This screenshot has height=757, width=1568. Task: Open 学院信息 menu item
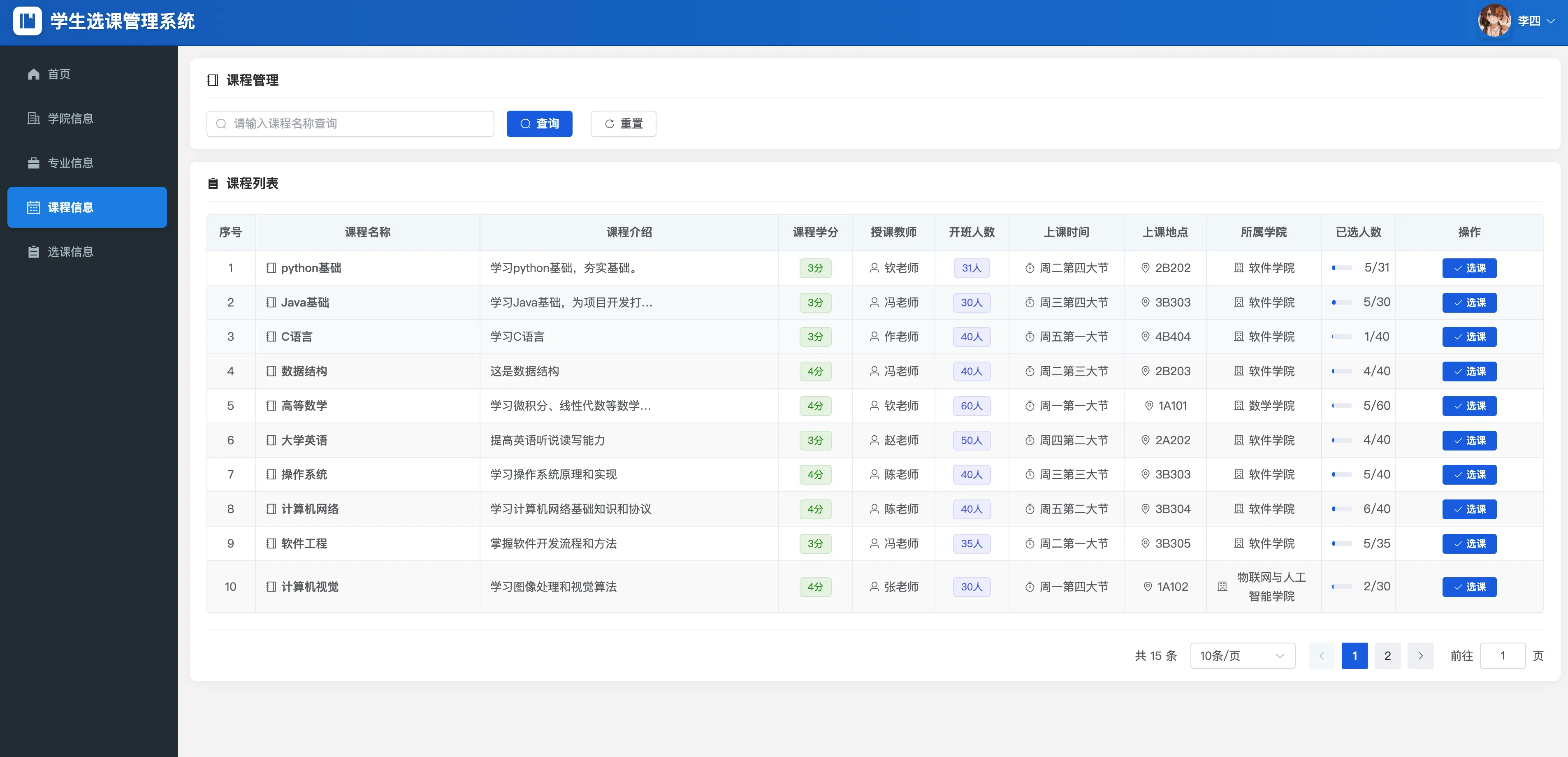71,119
